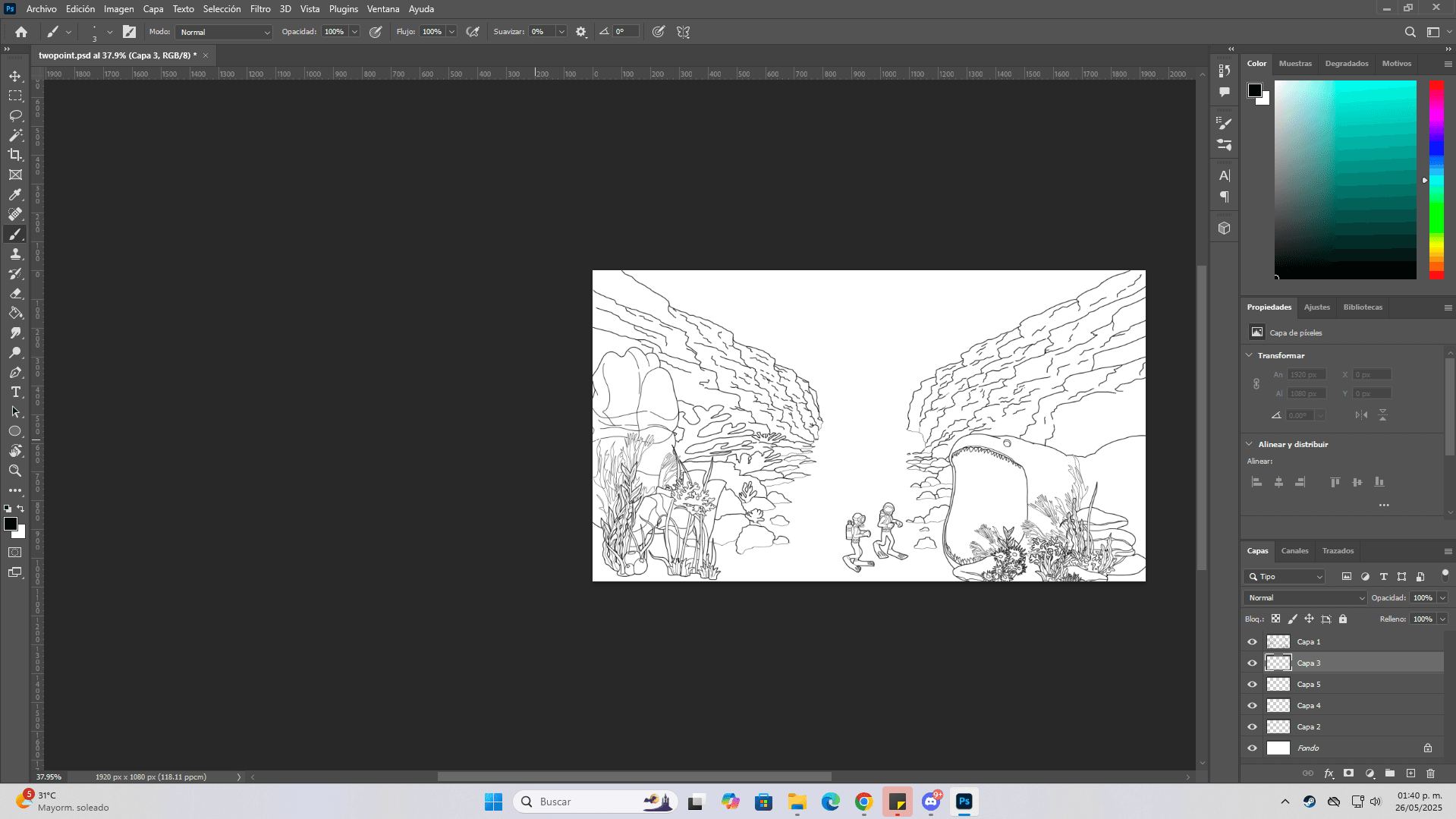This screenshot has width=1456, height=819.
Task: Switch to the Canales tab
Action: point(1294,550)
